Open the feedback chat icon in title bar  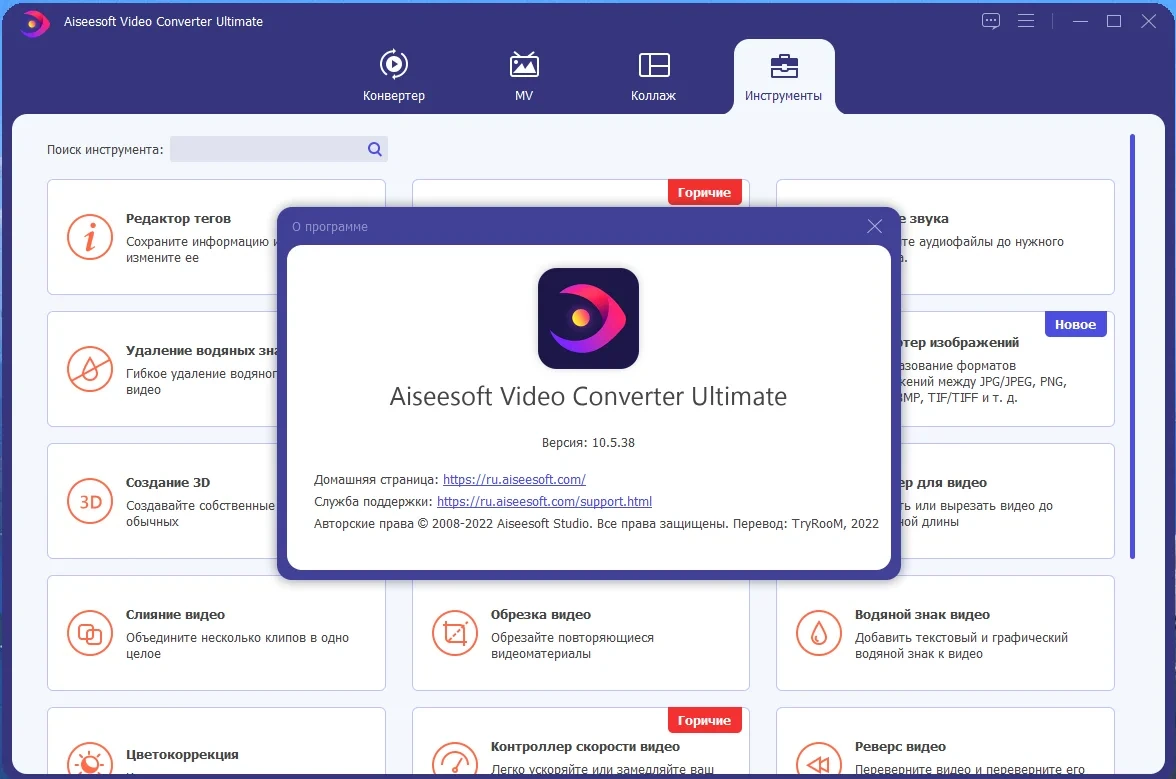[x=991, y=21]
